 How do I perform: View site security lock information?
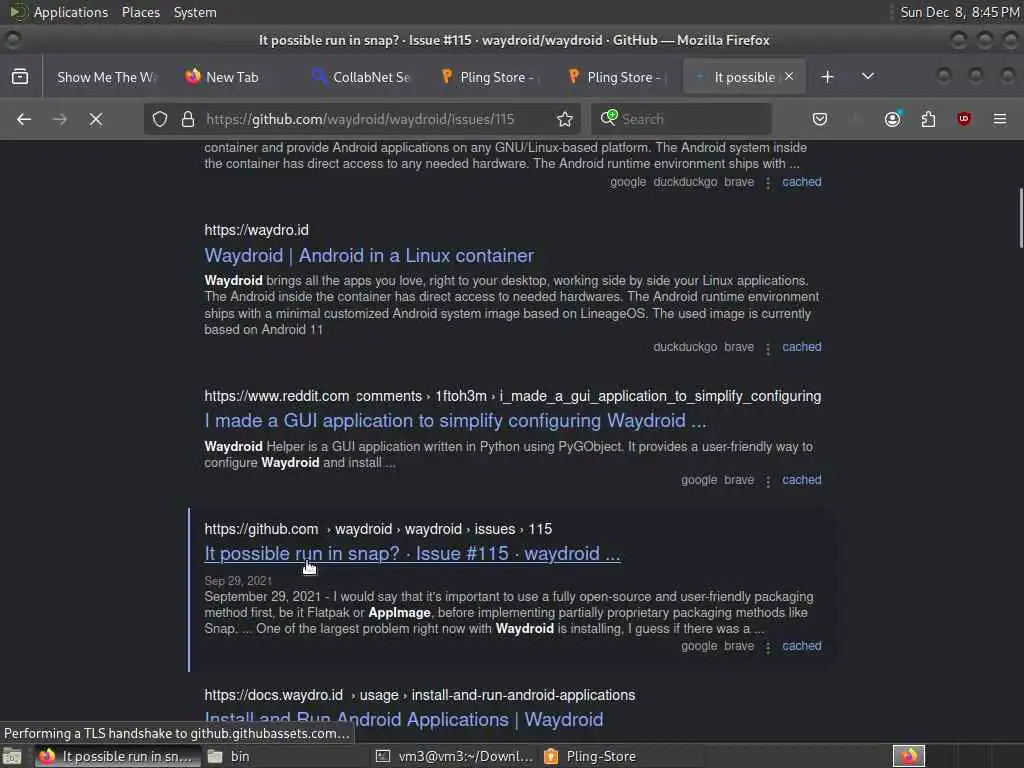tap(188, 119)
